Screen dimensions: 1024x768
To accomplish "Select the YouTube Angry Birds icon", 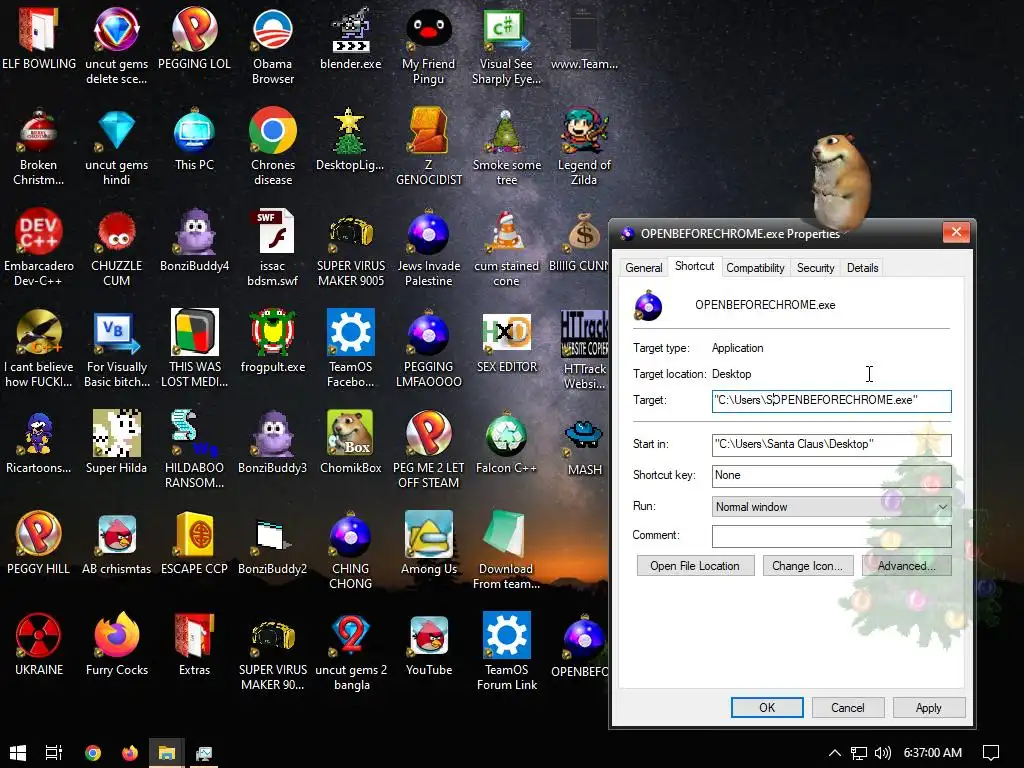I will click(x=428, y=645).
